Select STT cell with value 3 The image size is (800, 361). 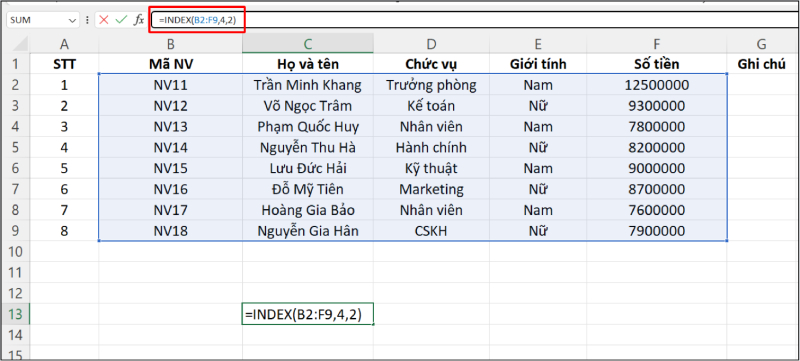point(64,126)
